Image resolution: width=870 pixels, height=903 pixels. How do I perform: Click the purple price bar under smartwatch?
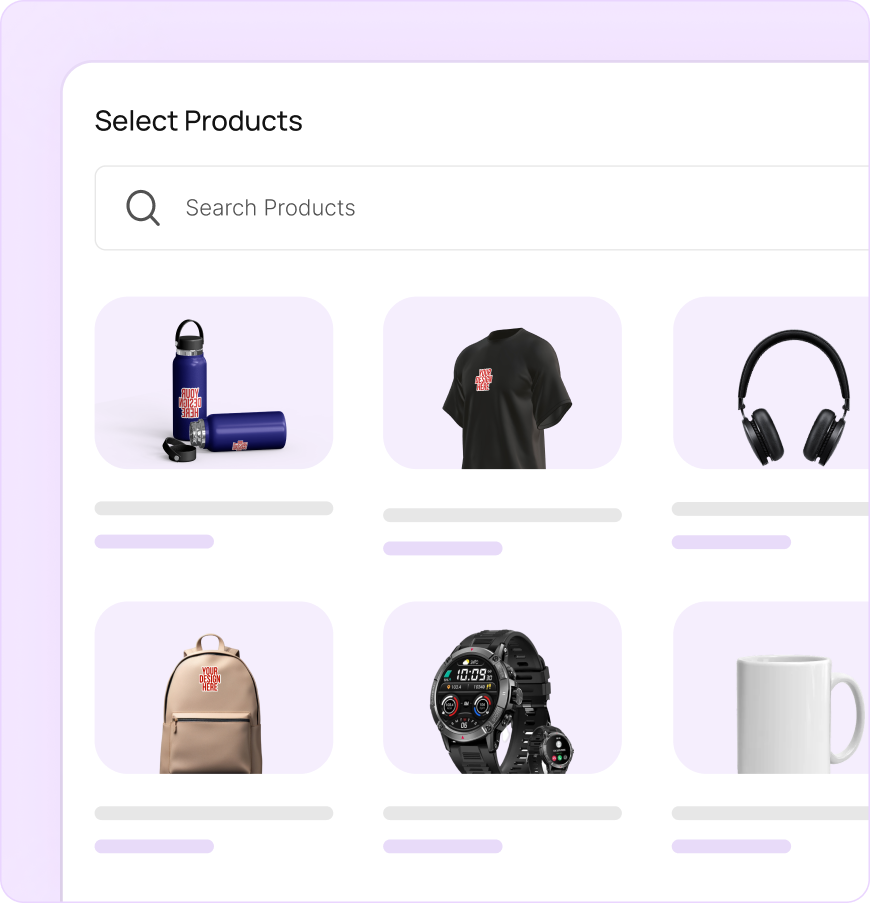click(x=443, y=846)
